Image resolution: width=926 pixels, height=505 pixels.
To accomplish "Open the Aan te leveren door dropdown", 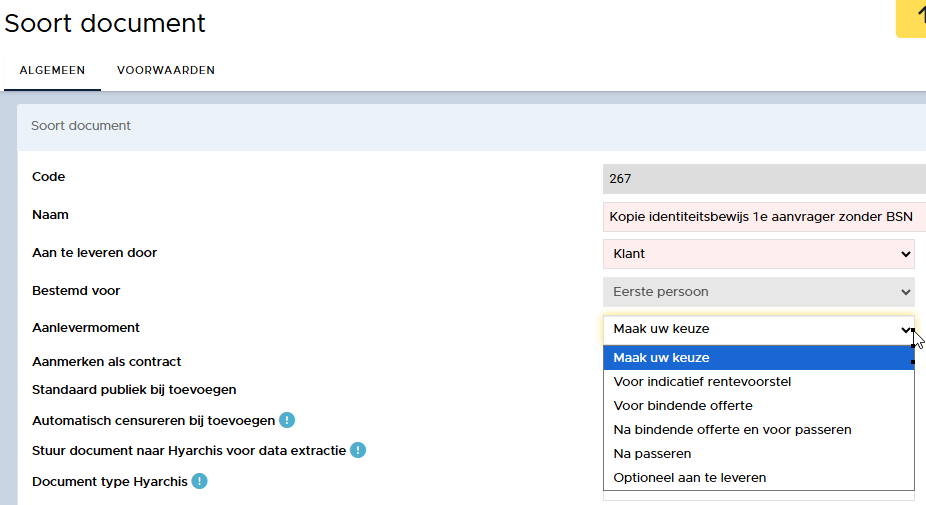I will (758, 254).
